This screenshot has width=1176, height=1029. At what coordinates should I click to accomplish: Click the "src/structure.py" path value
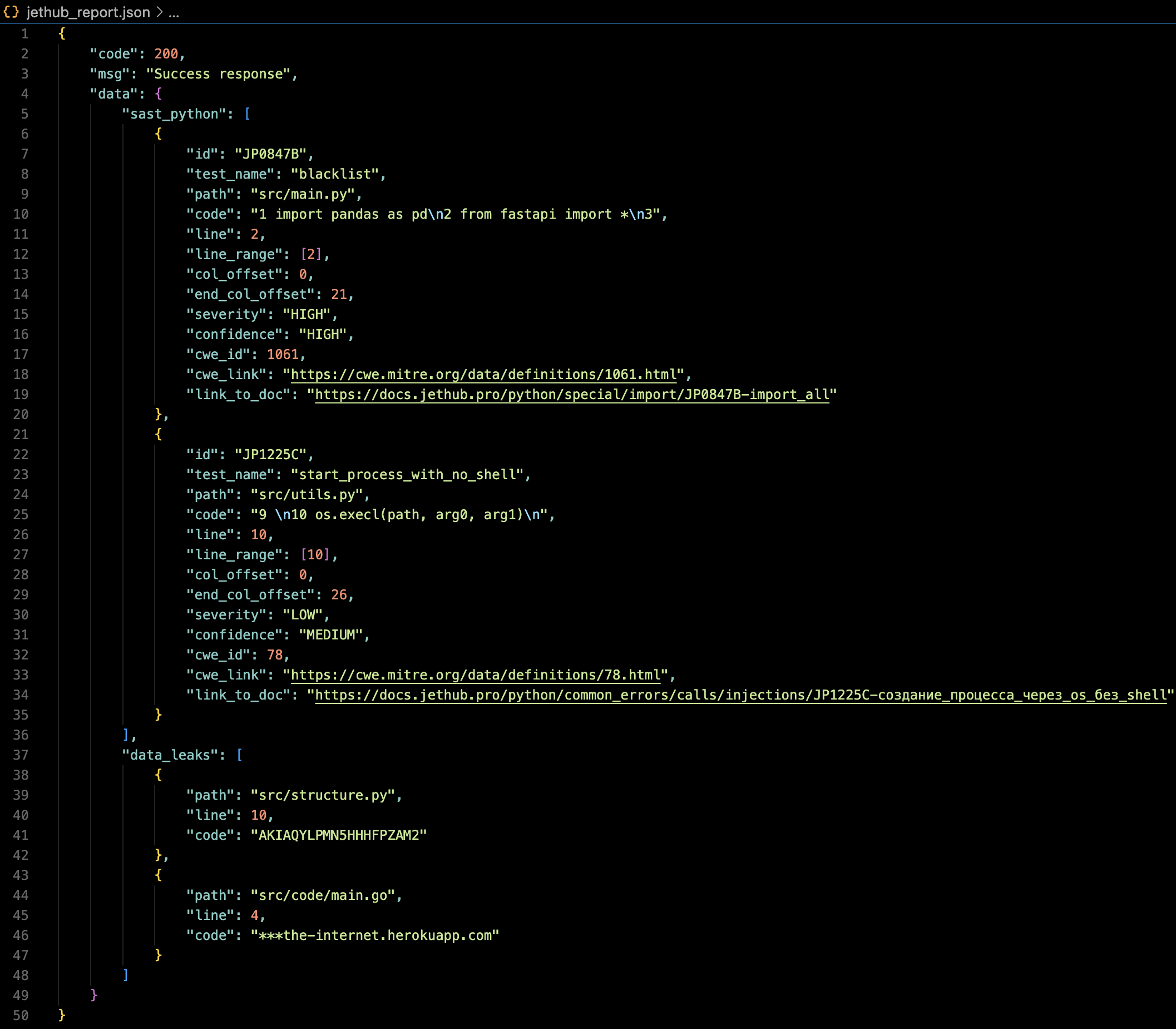click(323, 795)
